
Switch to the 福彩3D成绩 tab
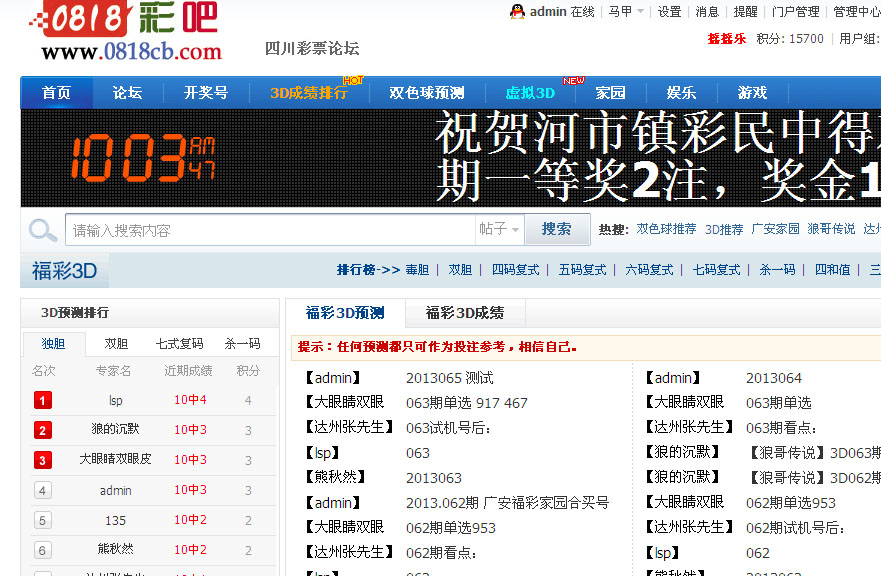[x=465, y=313]
